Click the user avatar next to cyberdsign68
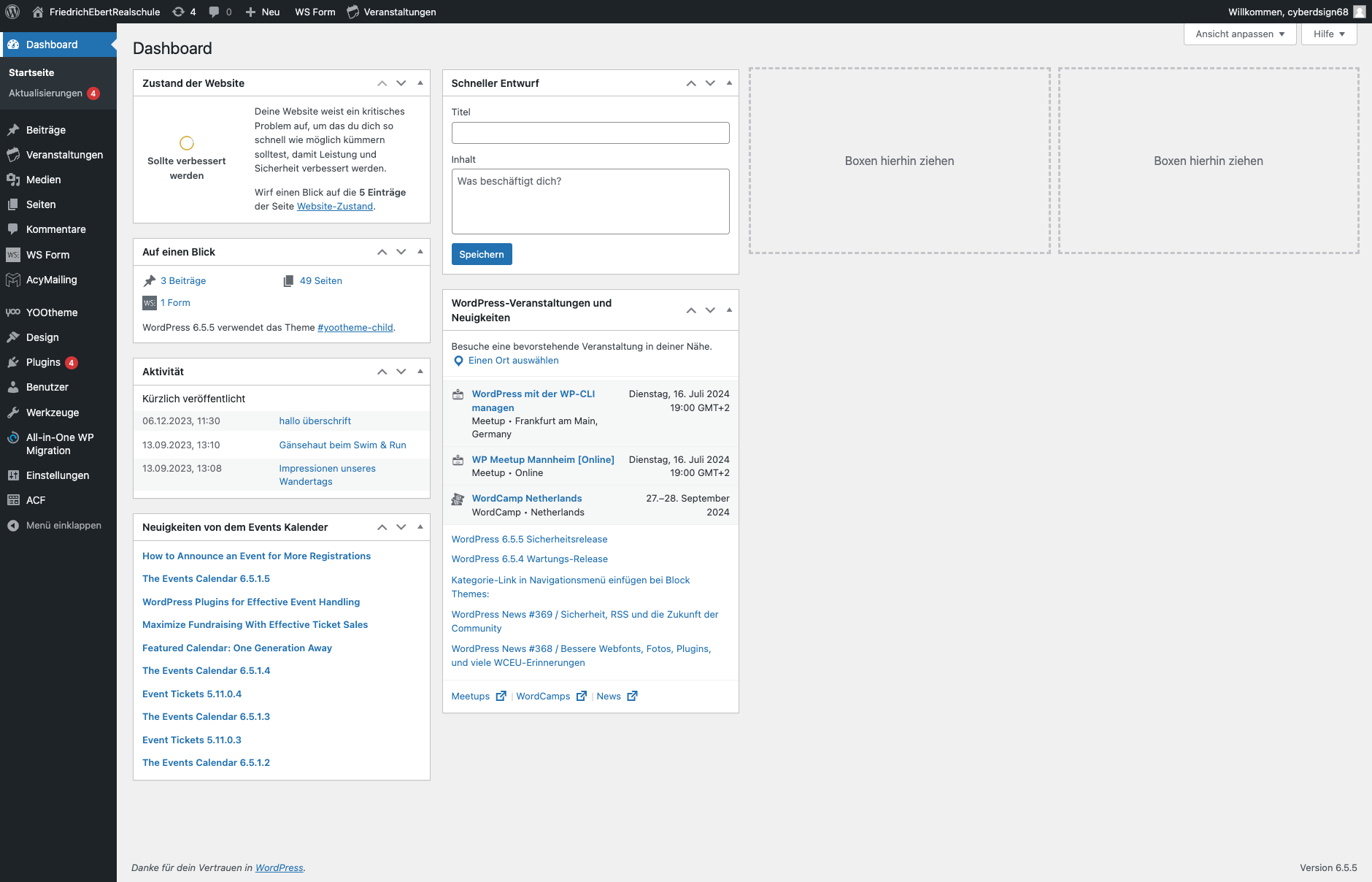1372x882 pixels. (1359, 12)
